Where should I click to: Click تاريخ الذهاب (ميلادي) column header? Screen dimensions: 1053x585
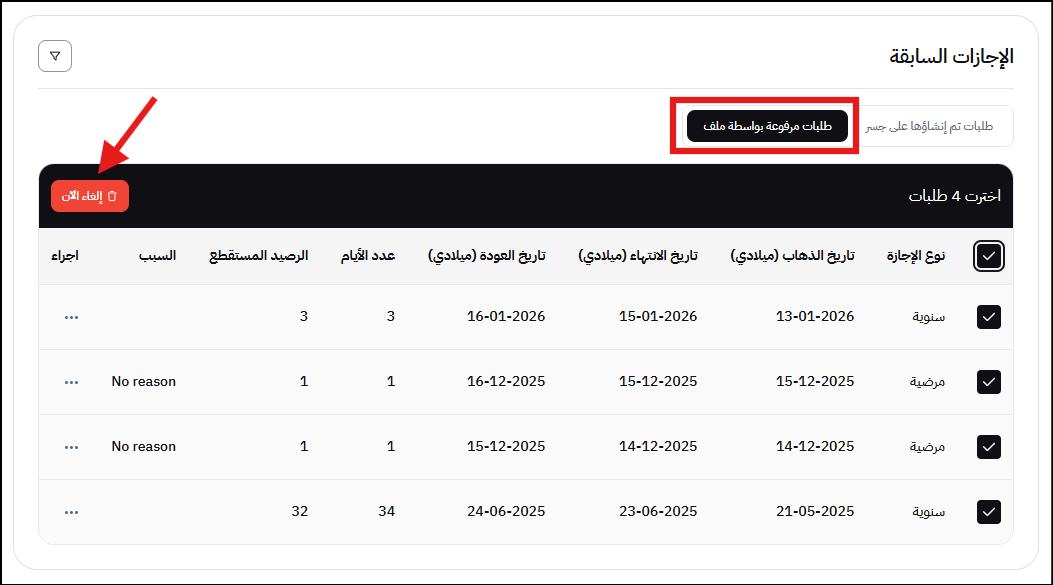(x=792, y=256)
